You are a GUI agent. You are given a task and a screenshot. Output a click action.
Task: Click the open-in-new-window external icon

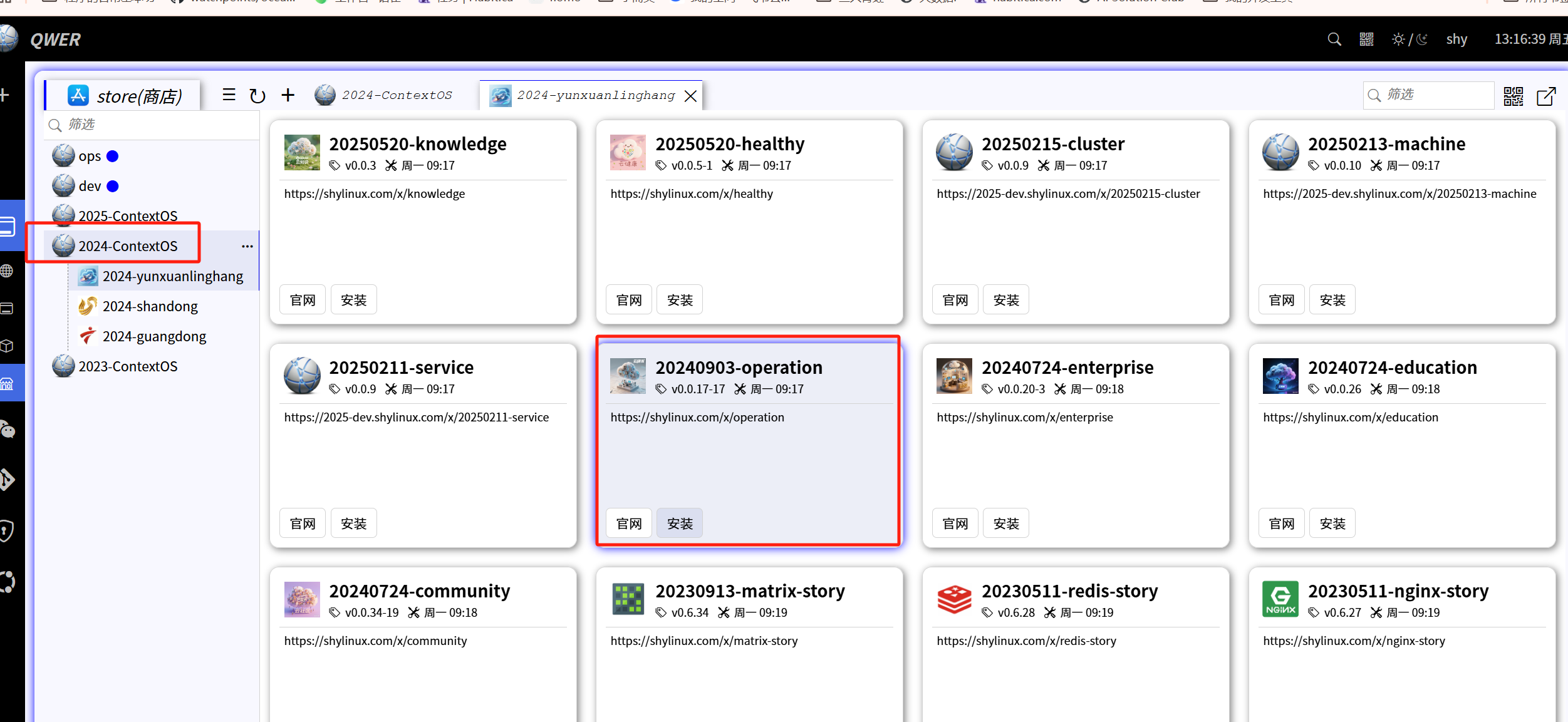(1545, 96)
